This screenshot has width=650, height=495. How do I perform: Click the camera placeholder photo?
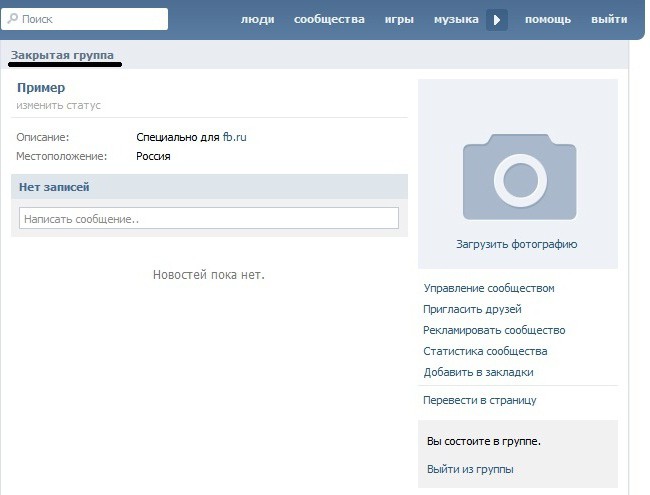[519, 177]
